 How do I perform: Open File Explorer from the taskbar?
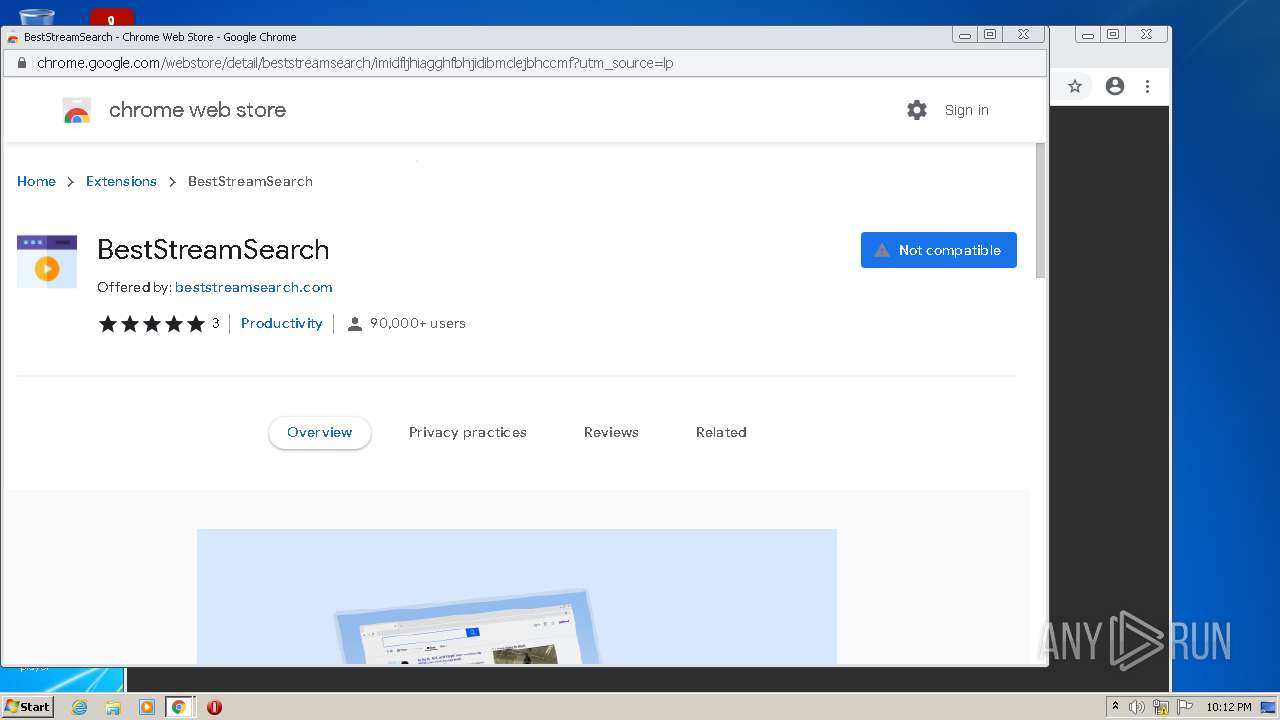point(113,707)
